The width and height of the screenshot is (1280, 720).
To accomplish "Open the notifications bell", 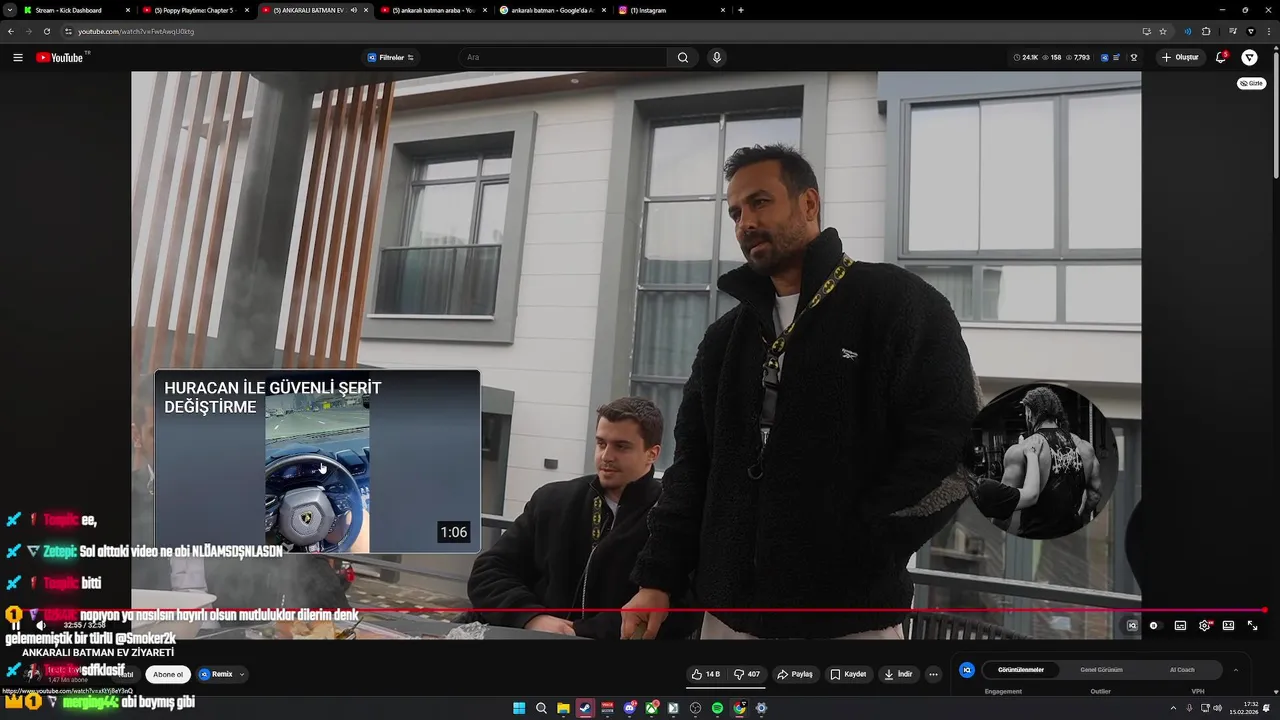I will pos(1221,57).
